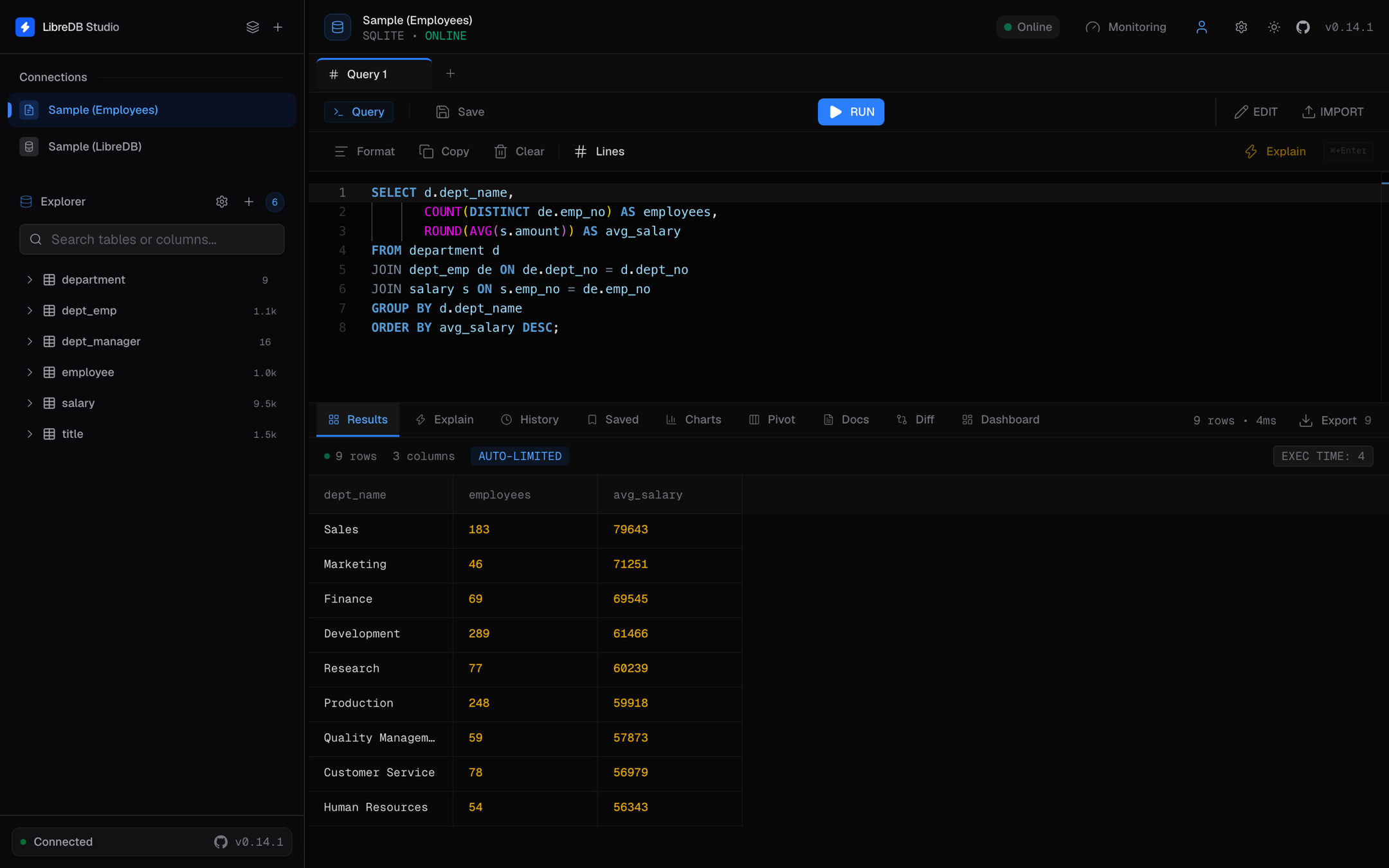Click the Explorer database icon

click(26, 202)
